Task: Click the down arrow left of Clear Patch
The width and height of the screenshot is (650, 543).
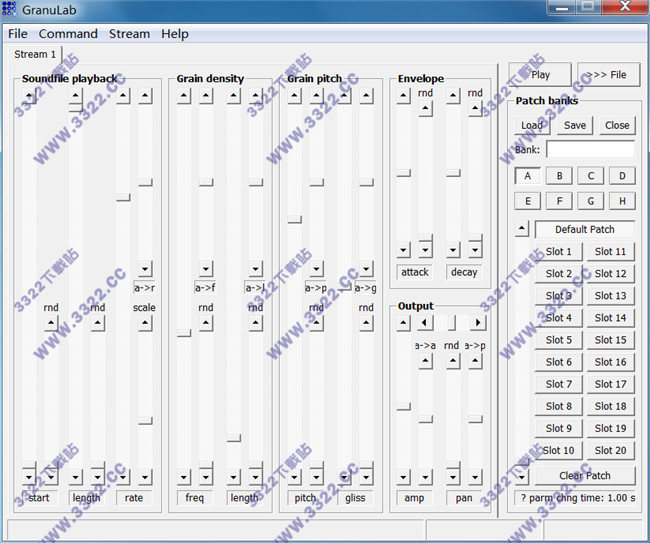Action: click(x=522, y=477)
